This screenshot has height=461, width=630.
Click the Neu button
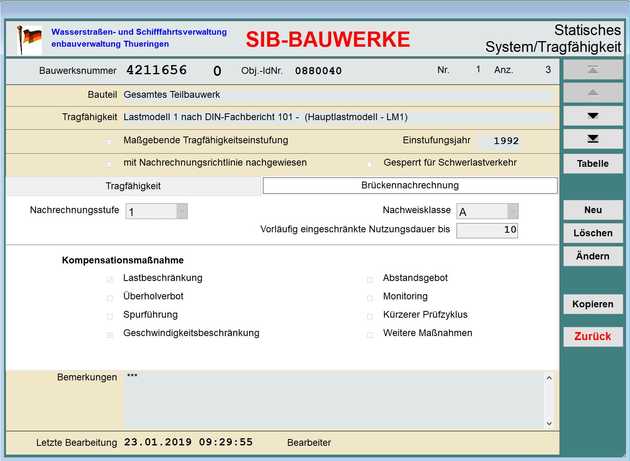(x=593, y=210)
